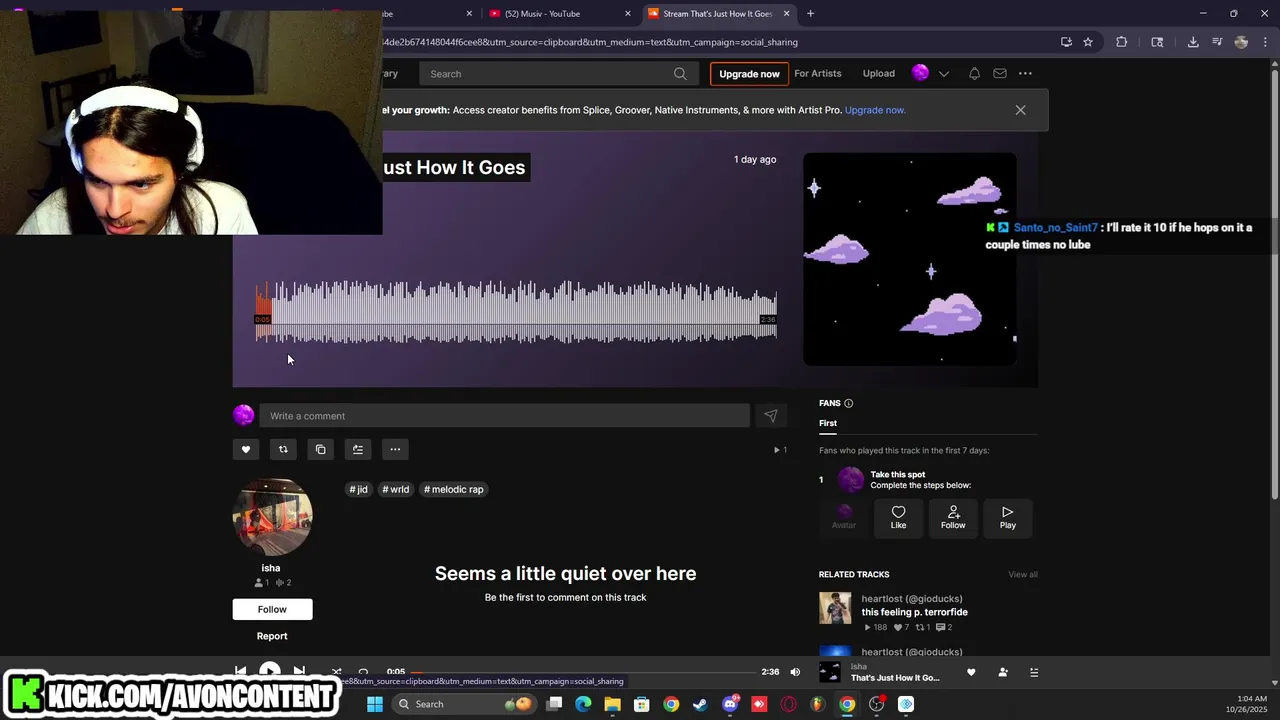
Task: Open browser extensions puzzle icon
Action: click(1121, 42)
